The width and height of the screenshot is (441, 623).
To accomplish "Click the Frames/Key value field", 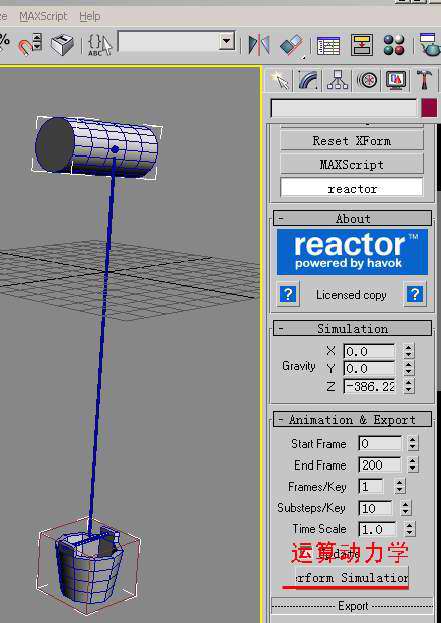I will [x=371, y=486].
